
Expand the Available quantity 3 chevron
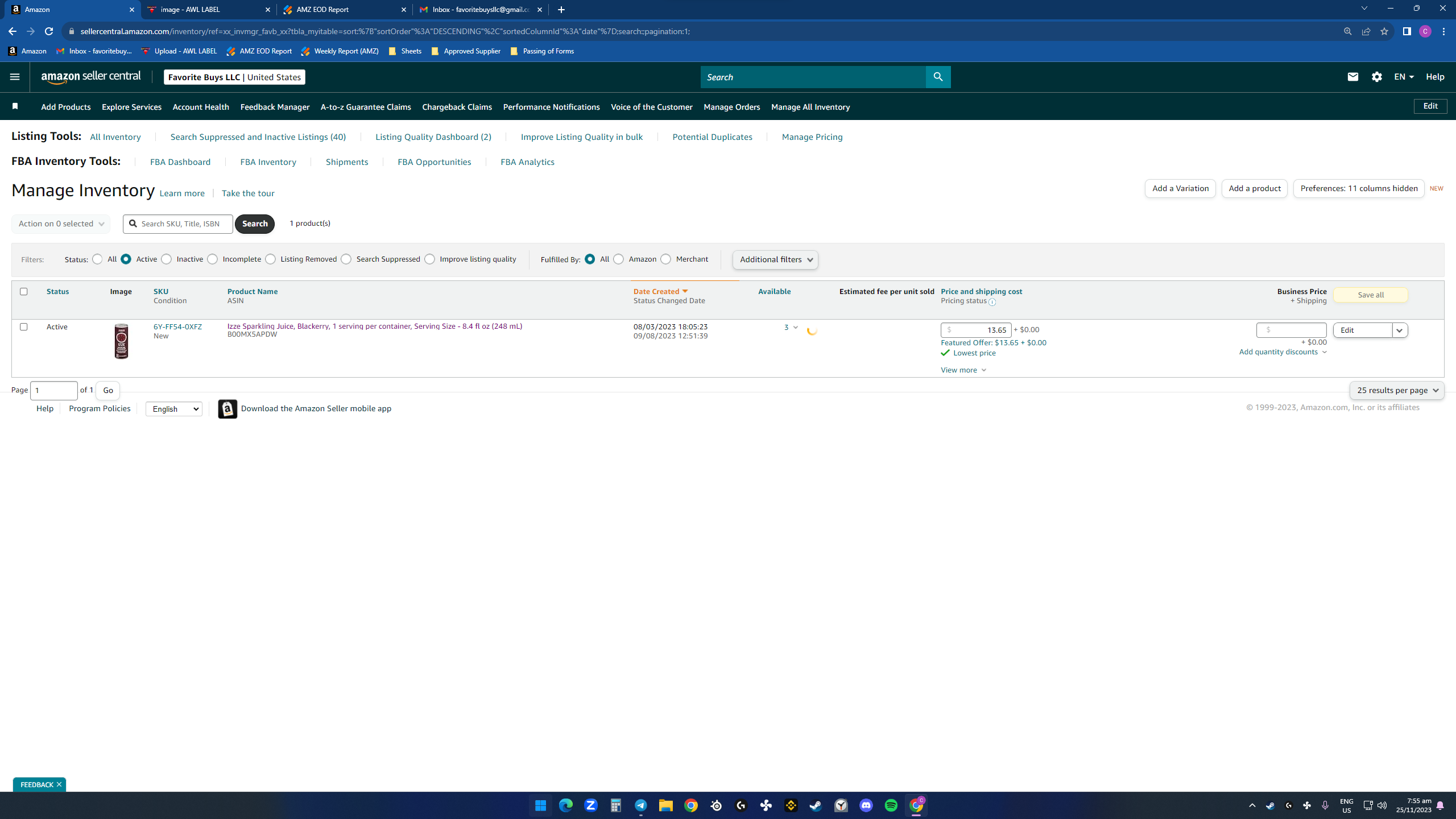pos(796,327)
